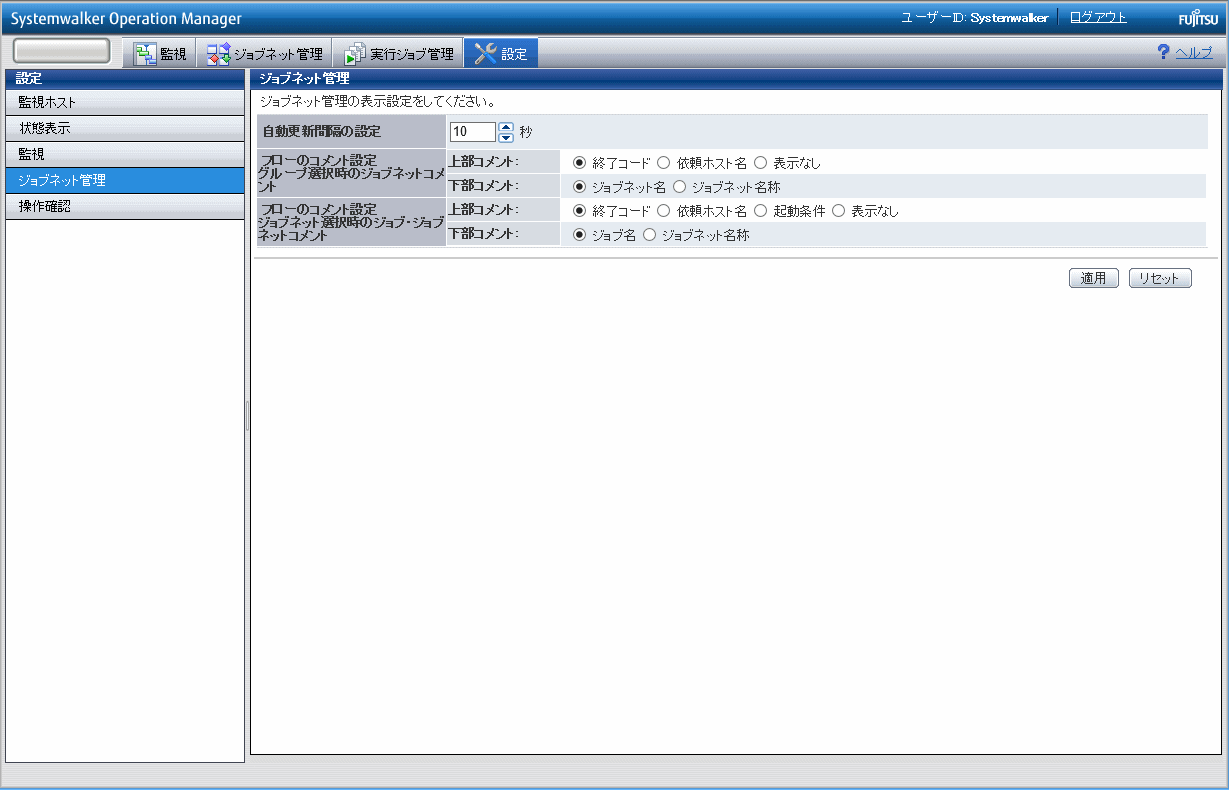Select ジョブネット名 for group lower comment

[x=579, y=187]
